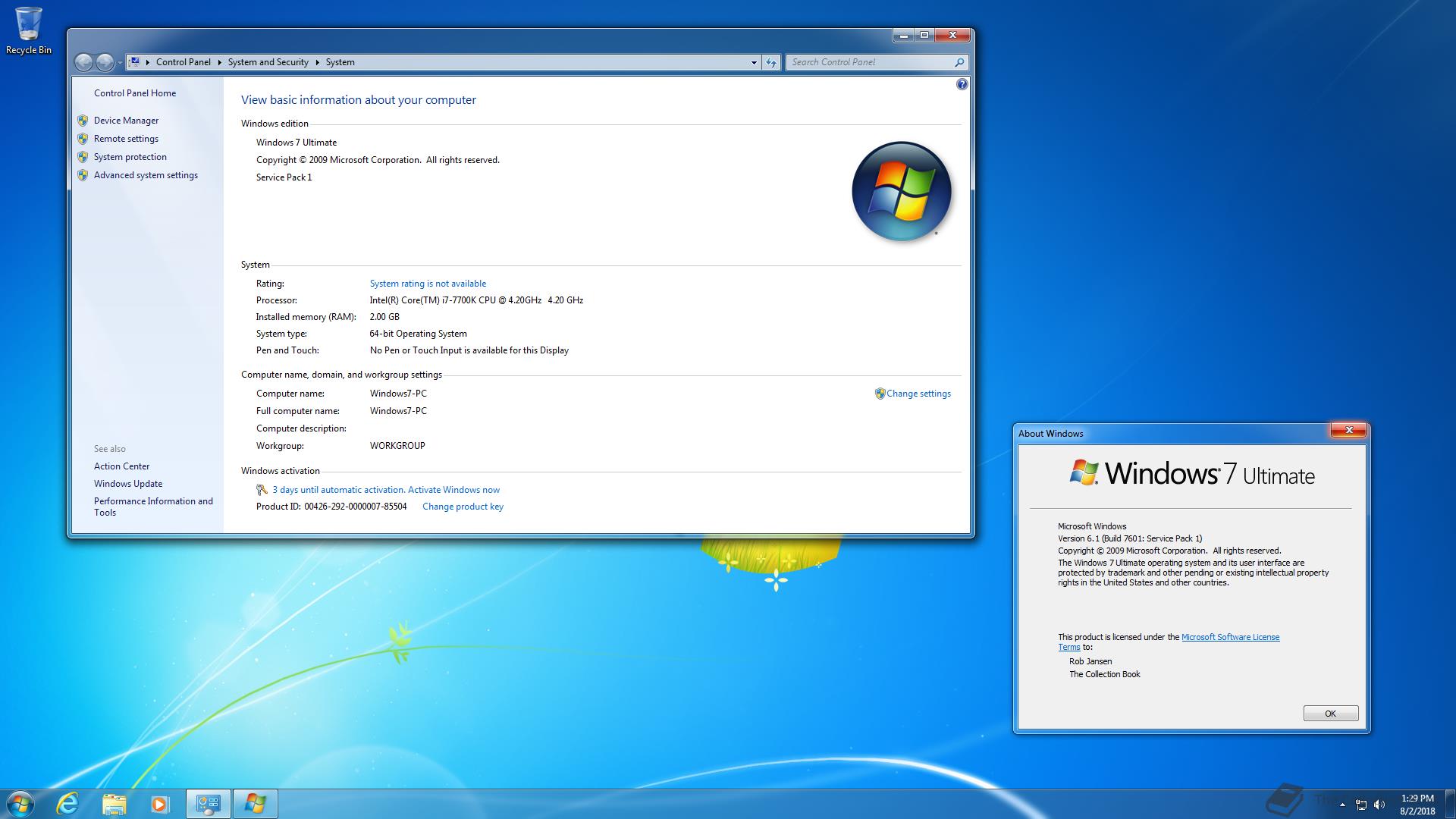Click Change product key link
The height and width of the screenshot is (819, 1456).
click(463, 507)
